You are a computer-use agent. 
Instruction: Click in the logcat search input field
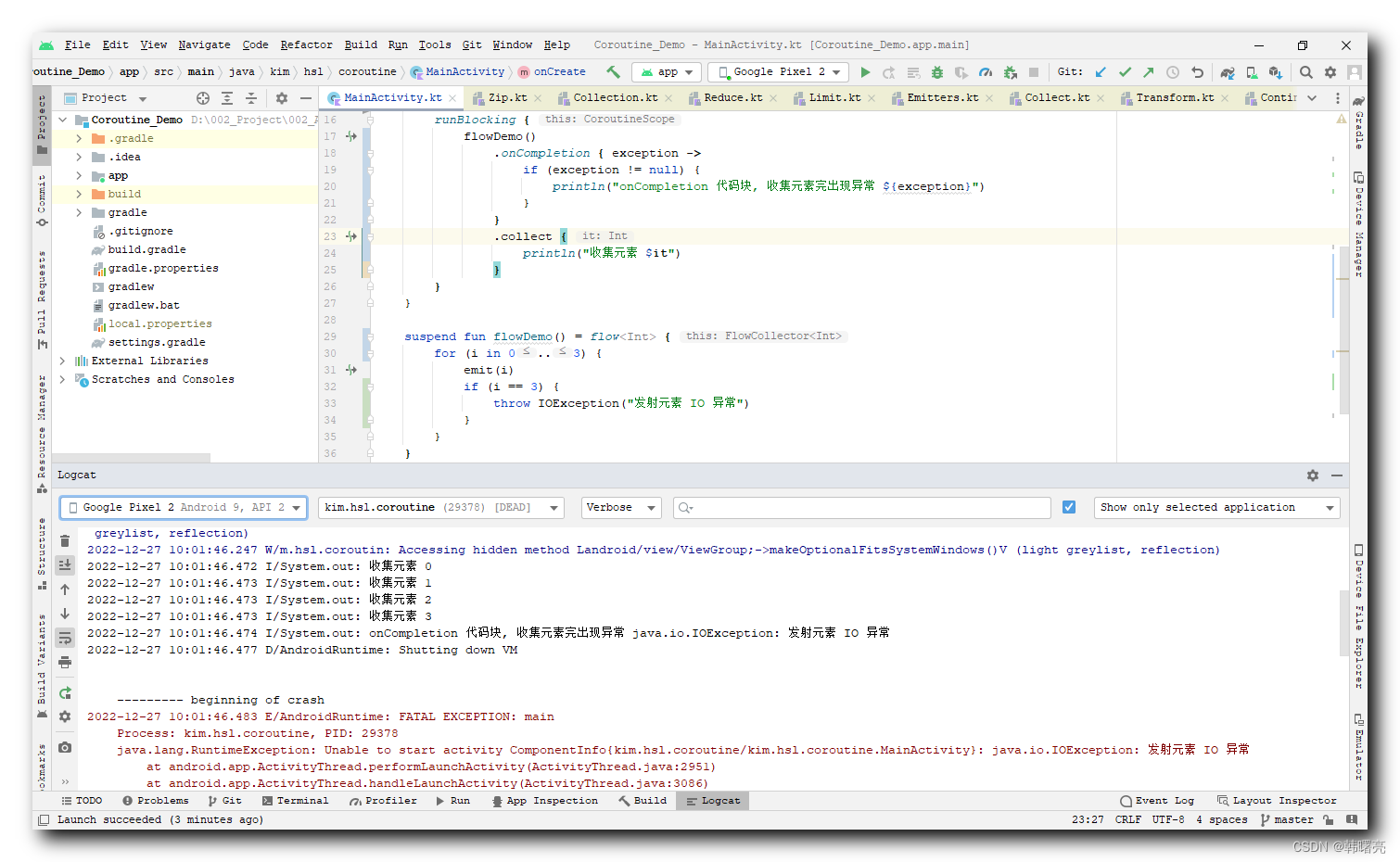pyautogui.click(x=861, y=508)
